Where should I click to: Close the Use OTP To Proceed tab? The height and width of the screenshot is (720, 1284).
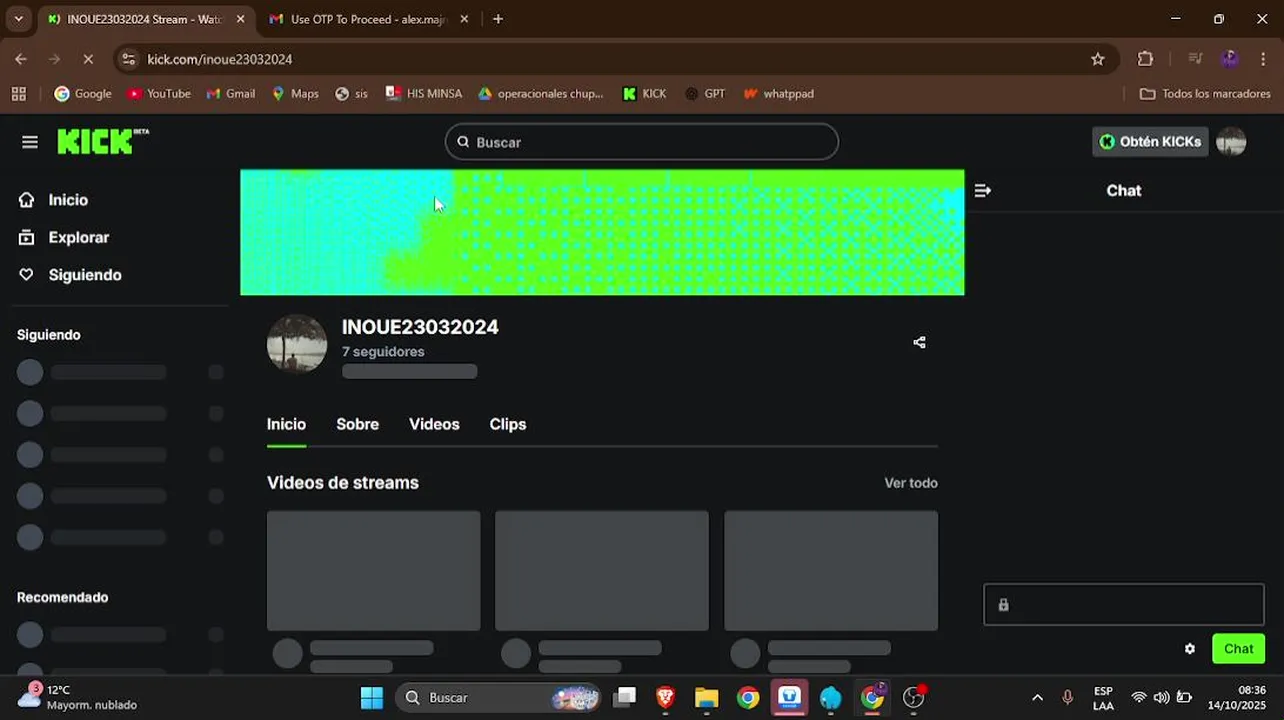464,19
